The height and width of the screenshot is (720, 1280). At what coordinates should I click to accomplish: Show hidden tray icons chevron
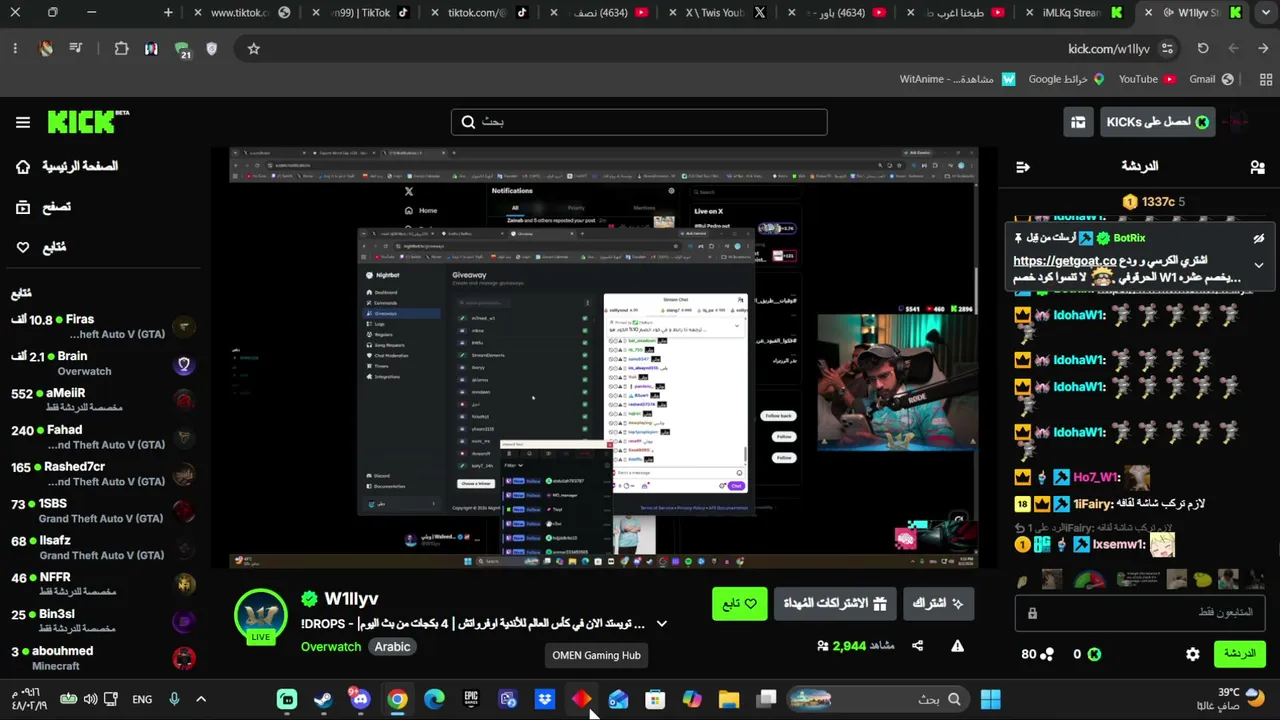(x=201, y=699)
